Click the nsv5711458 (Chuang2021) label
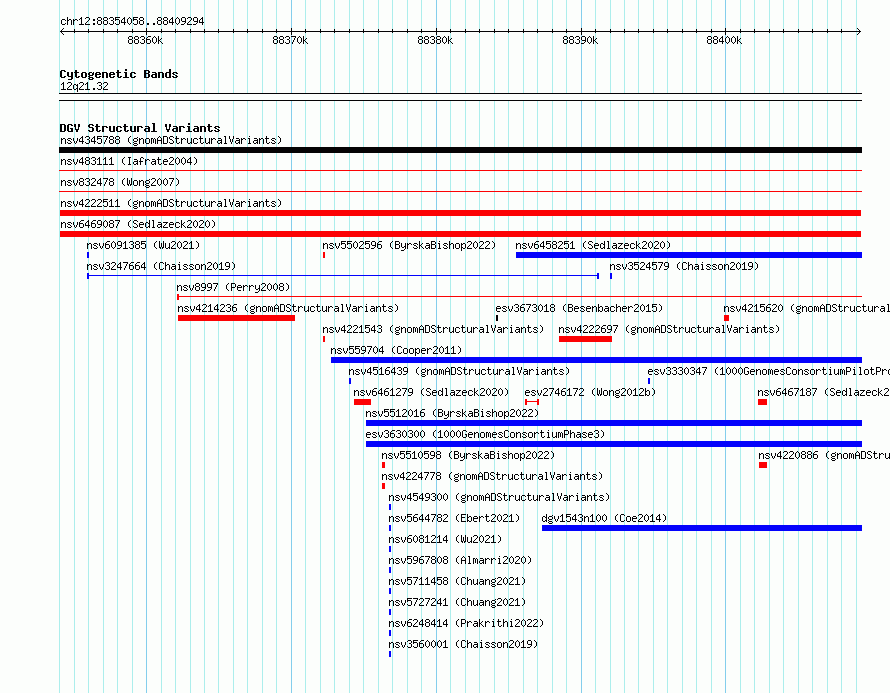 pyautogui.click(x=457, y=581)
